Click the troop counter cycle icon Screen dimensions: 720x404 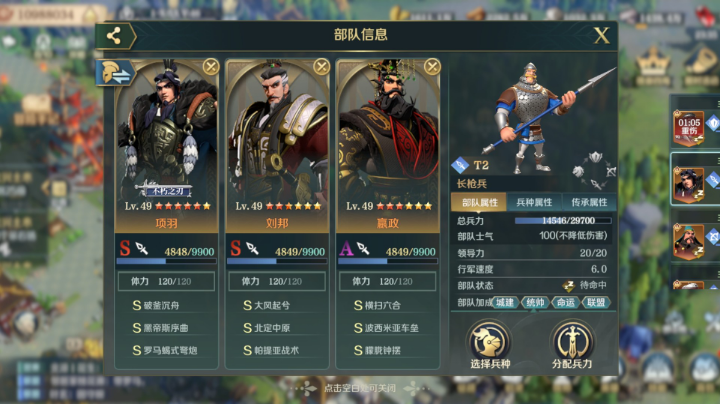(x=595, y=171)
